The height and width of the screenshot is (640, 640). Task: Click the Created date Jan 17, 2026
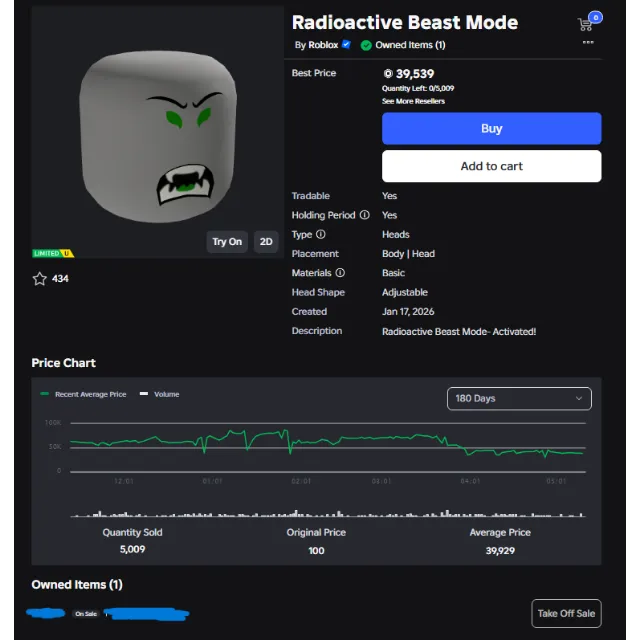(x=408, y=311)
